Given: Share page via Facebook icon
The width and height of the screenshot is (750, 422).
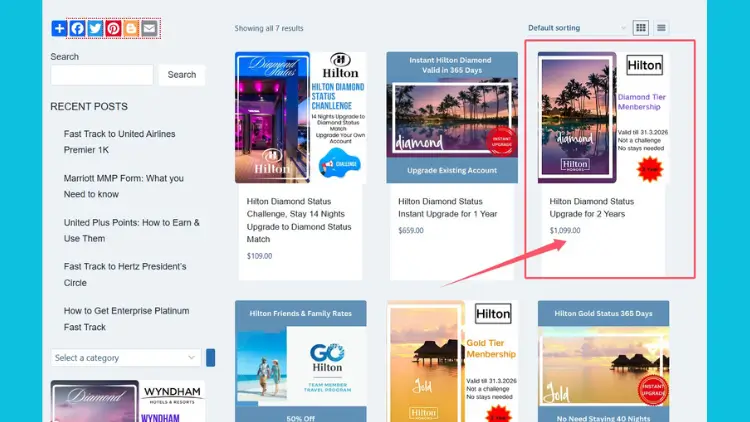Looking at the screenshot, I should coord(77,29).
